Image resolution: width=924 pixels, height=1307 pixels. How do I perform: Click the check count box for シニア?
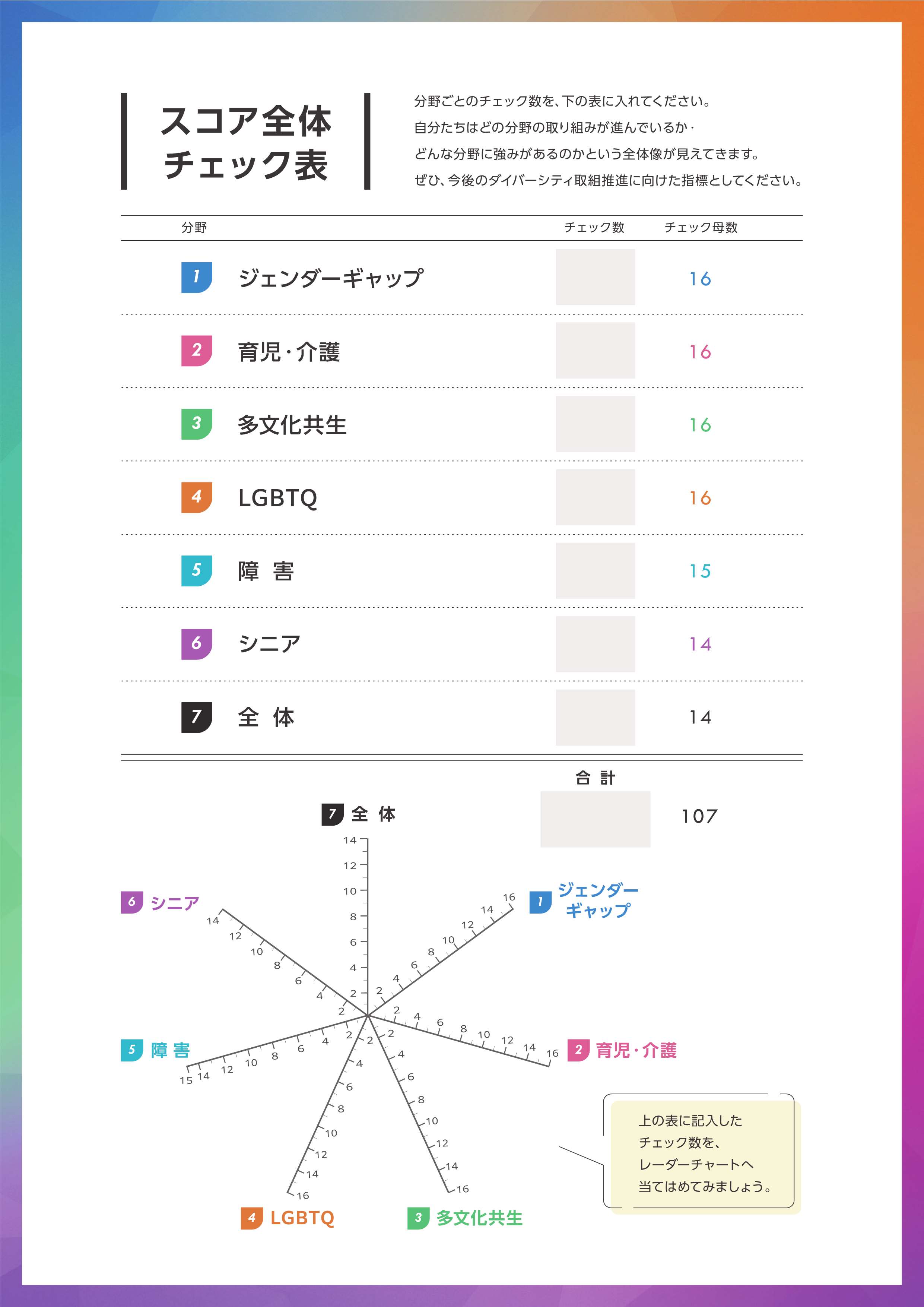point(595,644)
